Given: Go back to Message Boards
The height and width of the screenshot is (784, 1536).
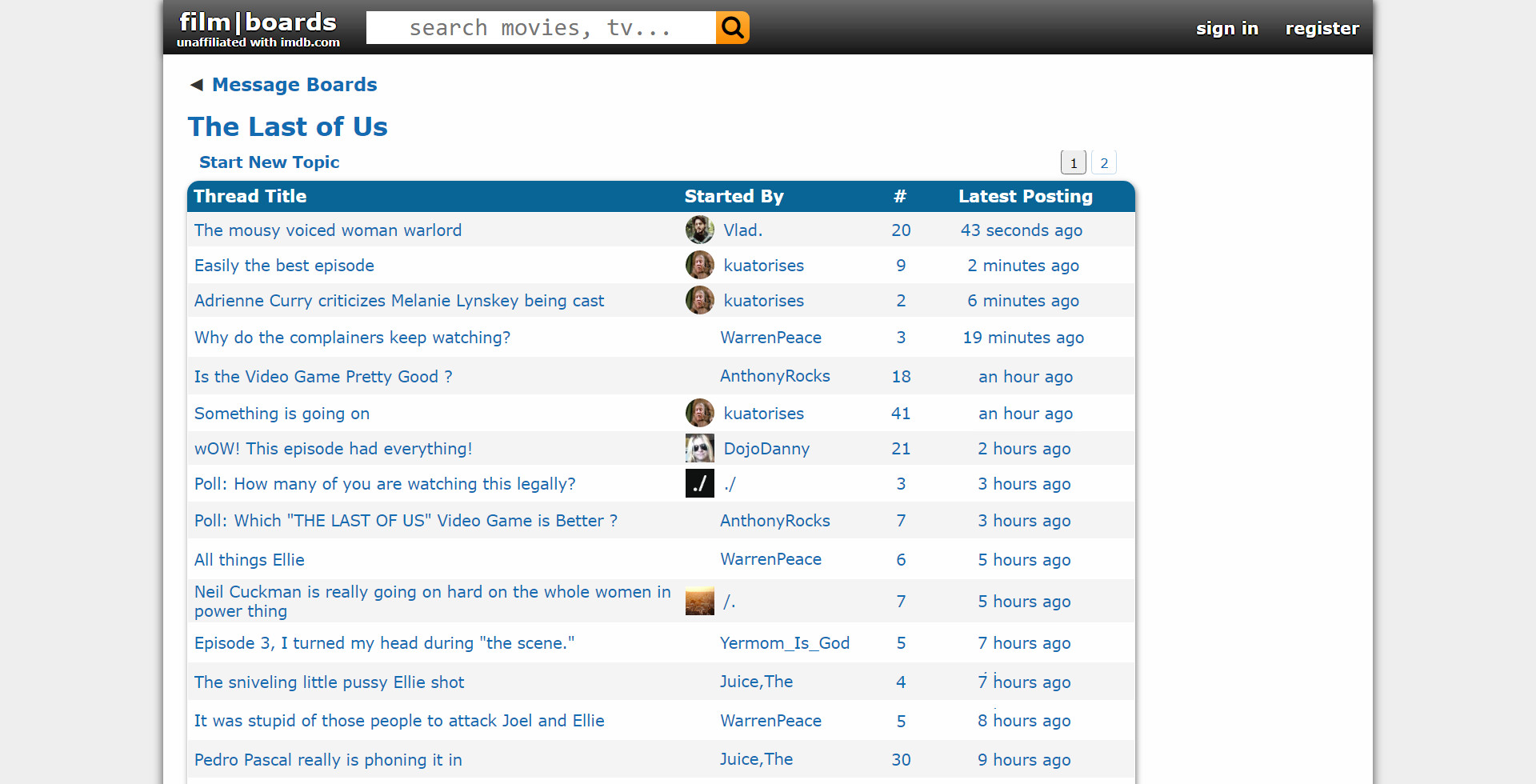Looking at the screenshot, I should pos(294,85).
